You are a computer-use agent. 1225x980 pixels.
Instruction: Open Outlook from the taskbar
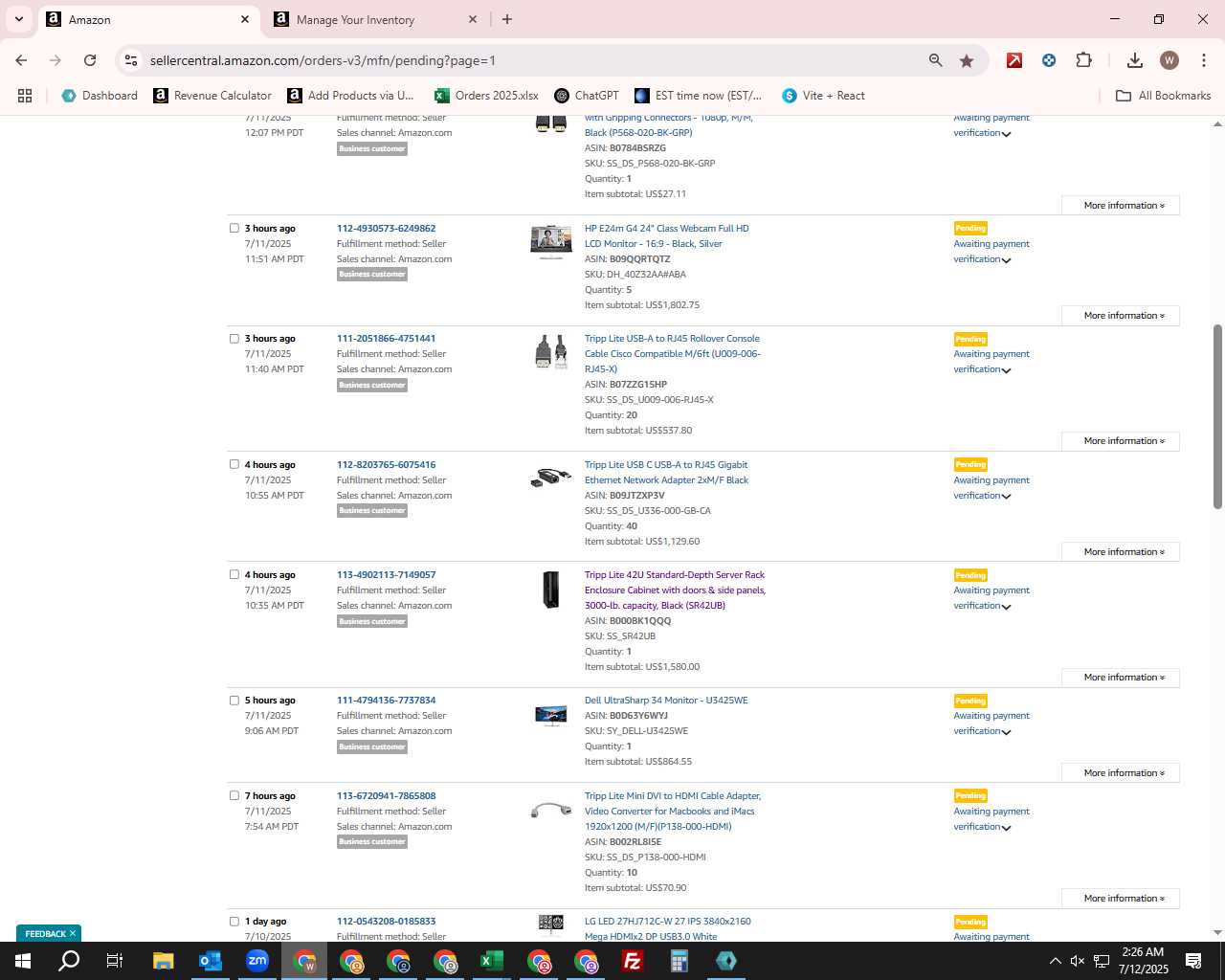tap(210, 961)
